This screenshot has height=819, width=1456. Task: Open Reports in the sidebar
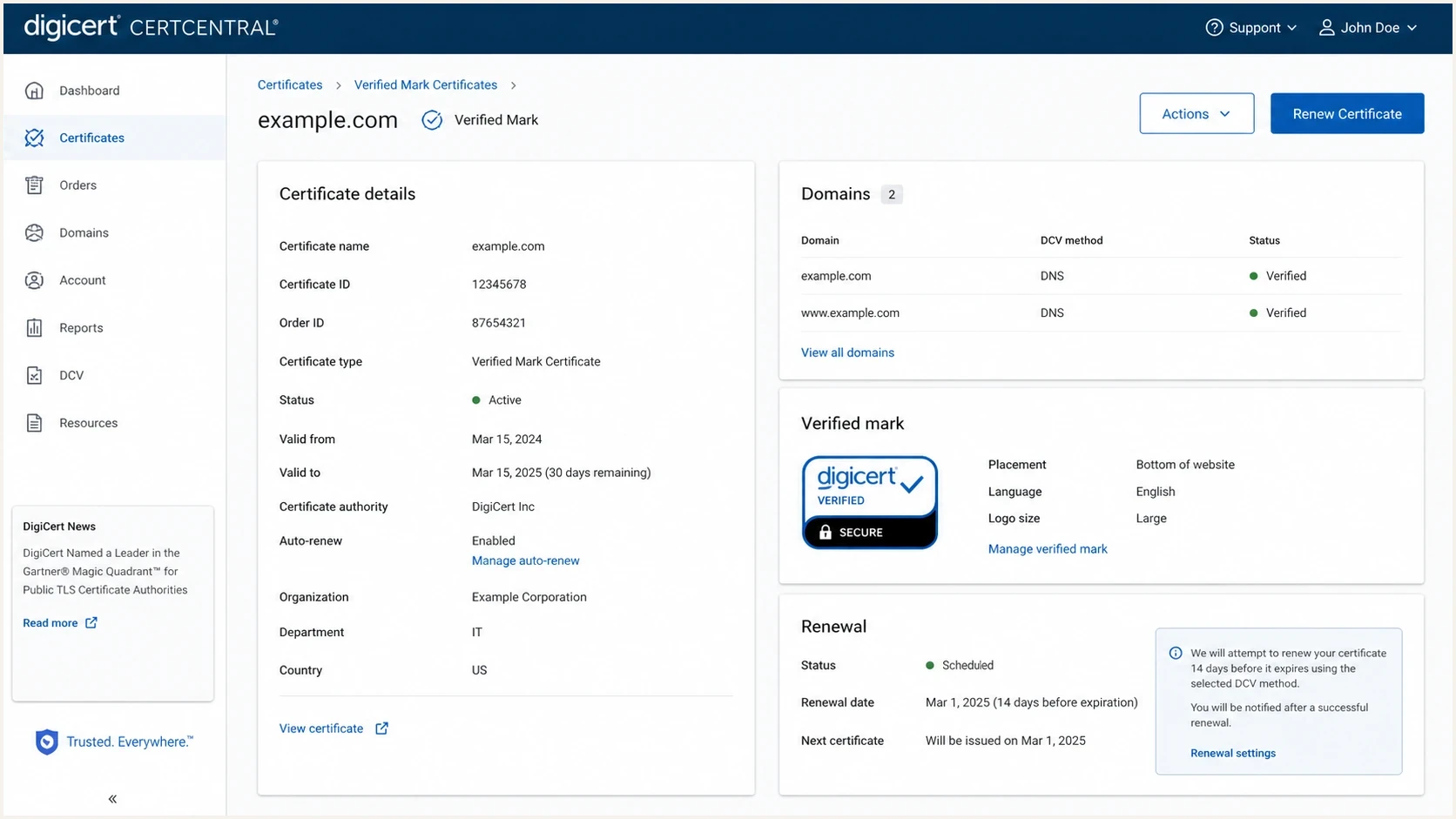click(x=114, y=328)
